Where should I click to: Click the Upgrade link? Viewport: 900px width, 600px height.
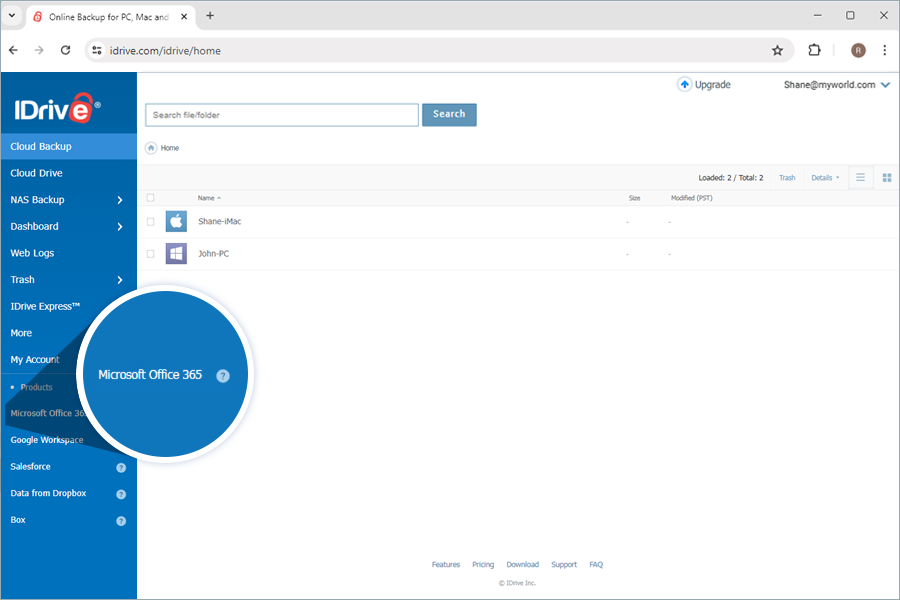(712, 84)
